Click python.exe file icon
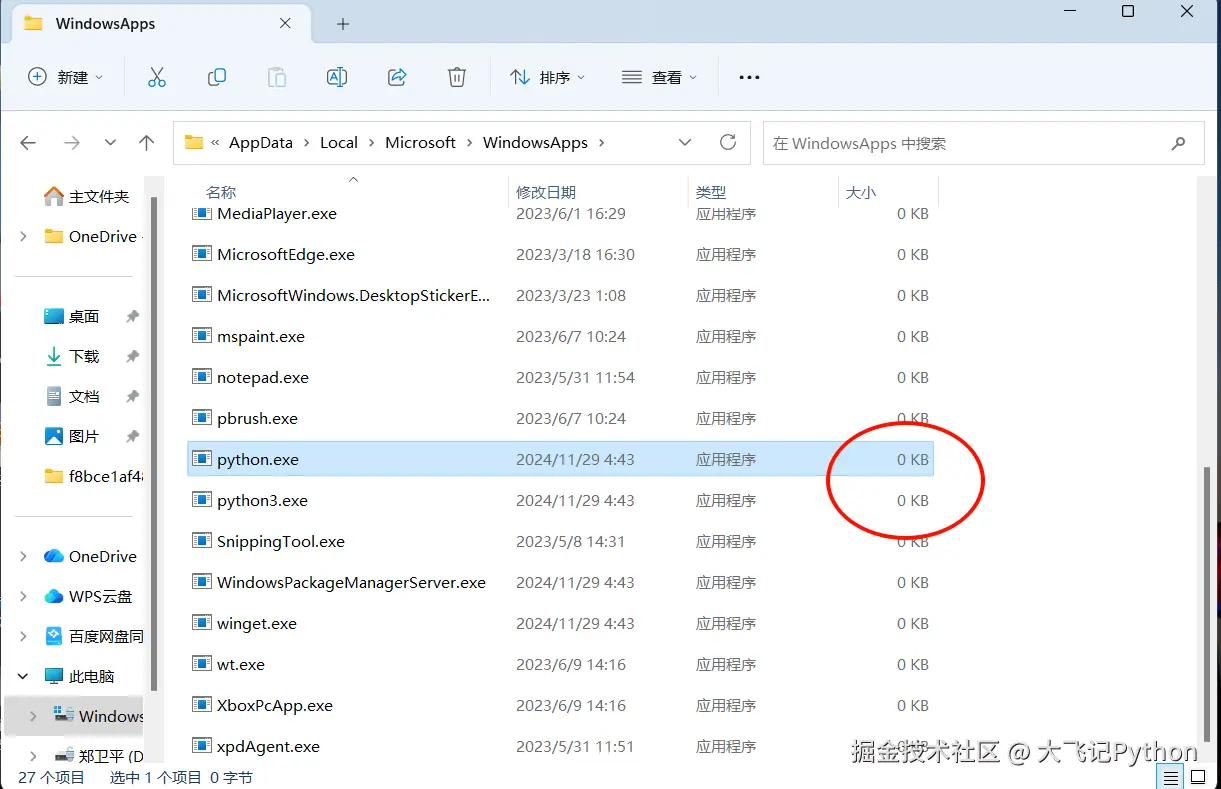 point(201,459)
